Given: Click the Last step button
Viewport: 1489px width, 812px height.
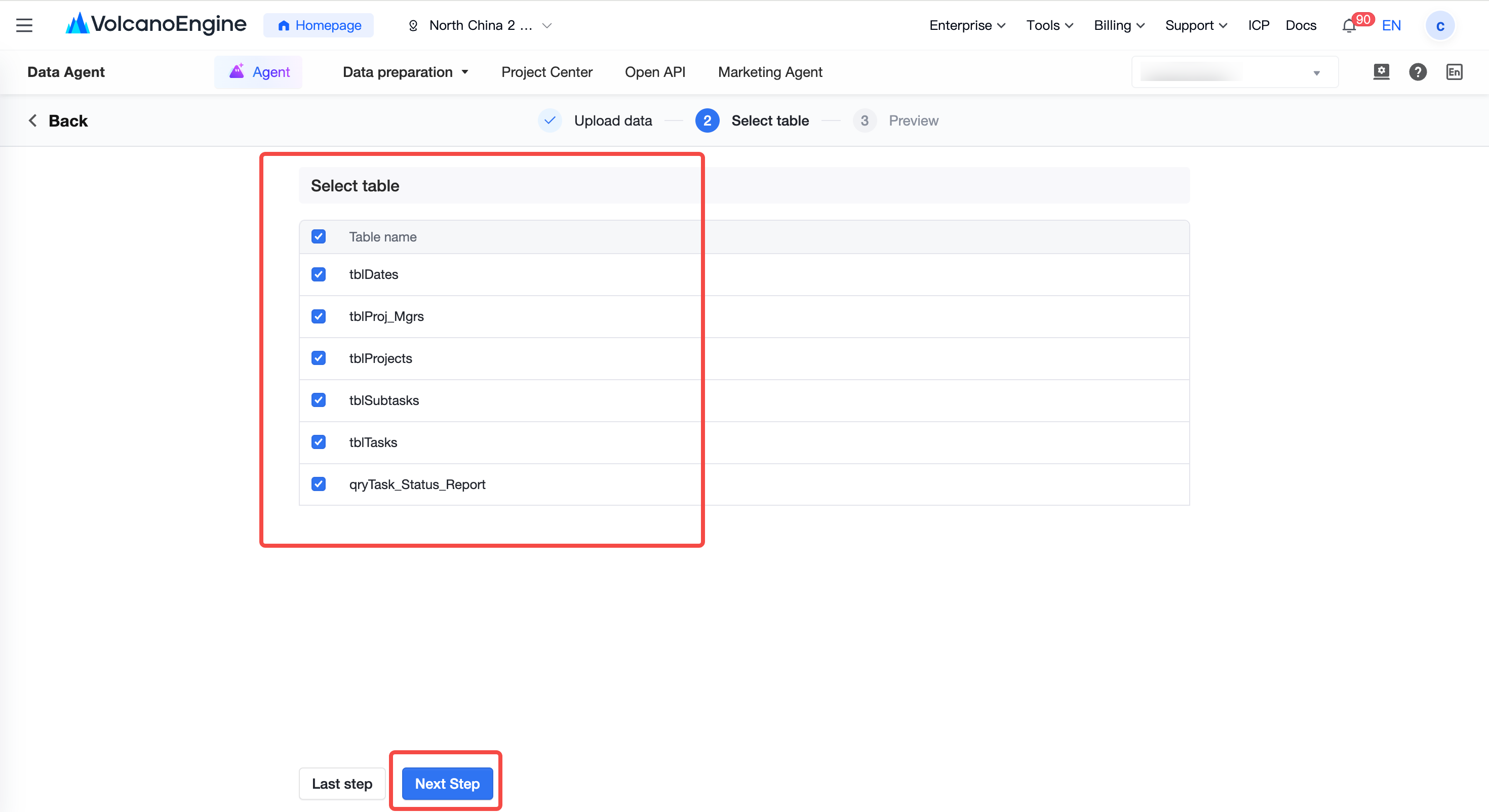Looking at the screenshot, I should click(x=342, y=783).
